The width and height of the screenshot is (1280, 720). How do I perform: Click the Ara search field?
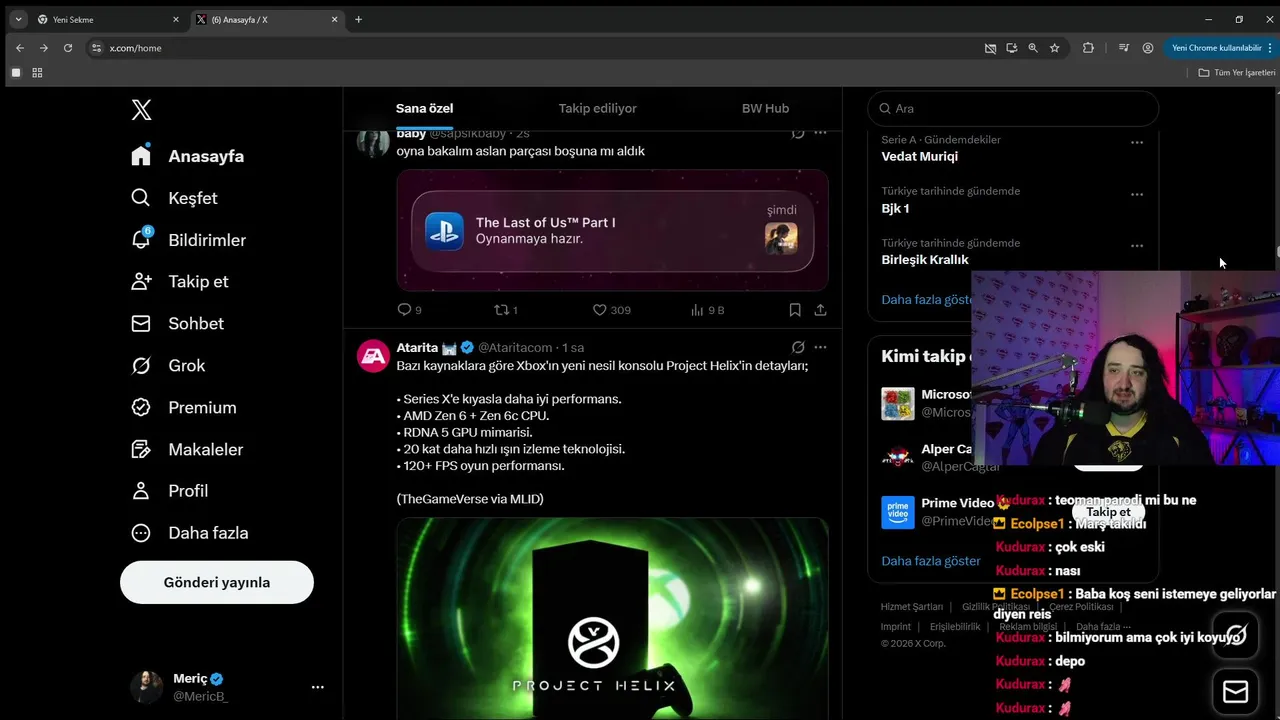(1013, 108)
